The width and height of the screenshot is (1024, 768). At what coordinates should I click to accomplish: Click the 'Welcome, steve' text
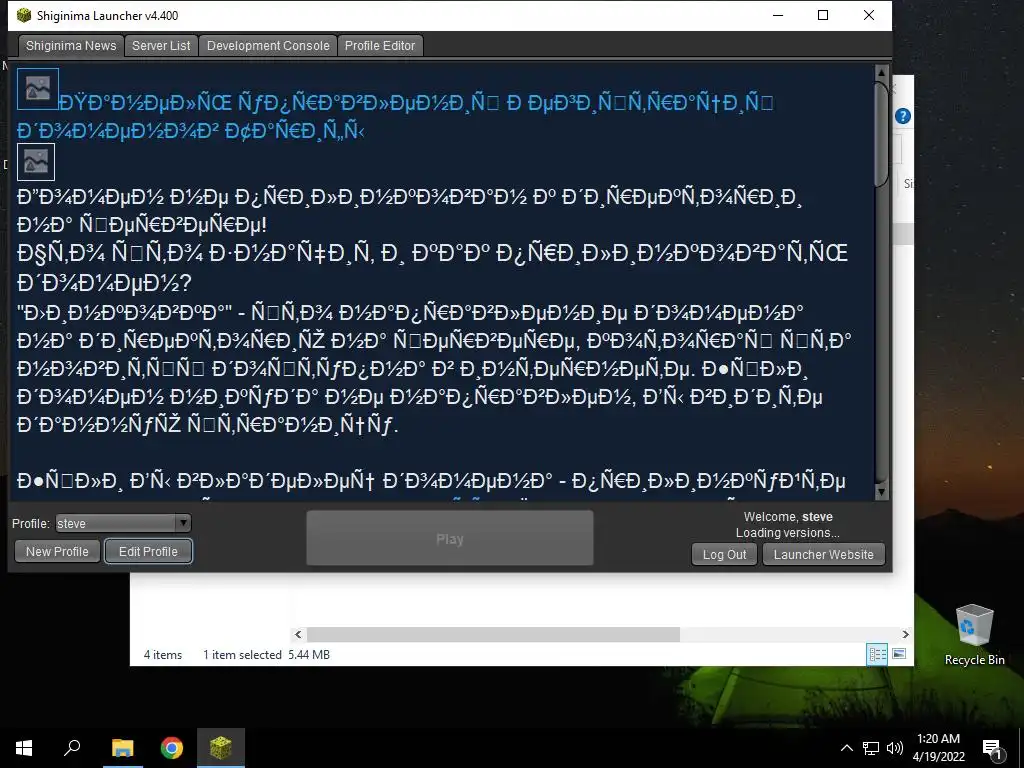(788, 517)
